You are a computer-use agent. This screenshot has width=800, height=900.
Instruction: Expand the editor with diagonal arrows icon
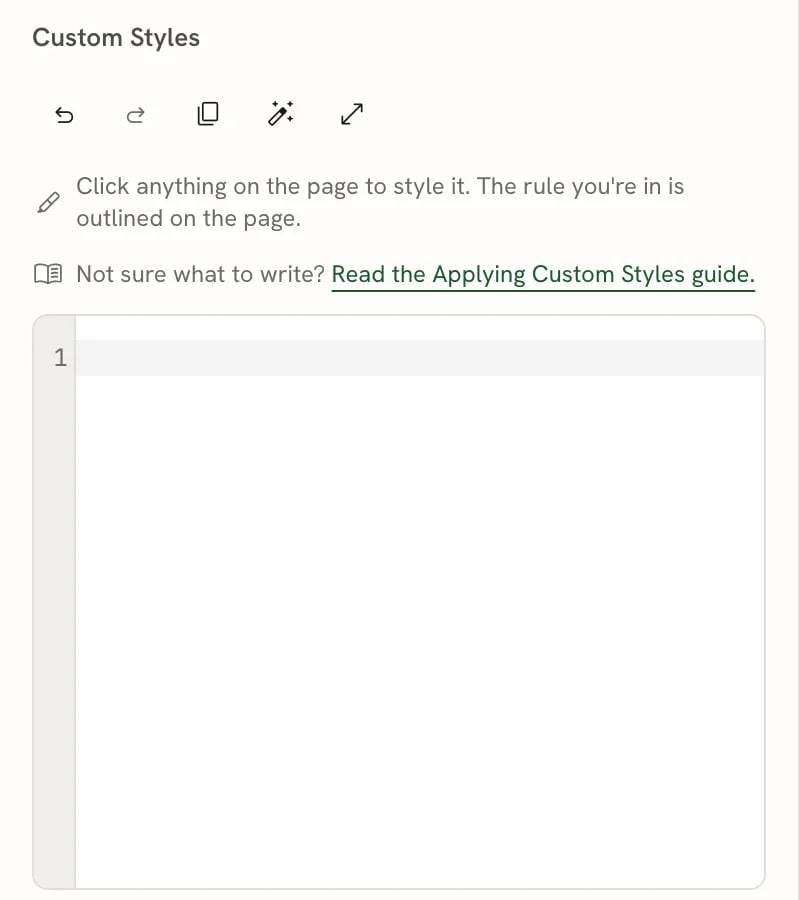[352, 114]
